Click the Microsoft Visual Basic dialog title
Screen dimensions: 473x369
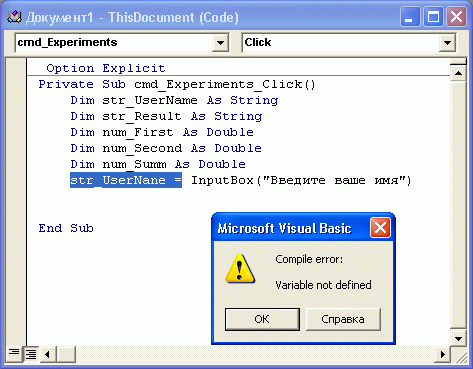click(284, 229)
